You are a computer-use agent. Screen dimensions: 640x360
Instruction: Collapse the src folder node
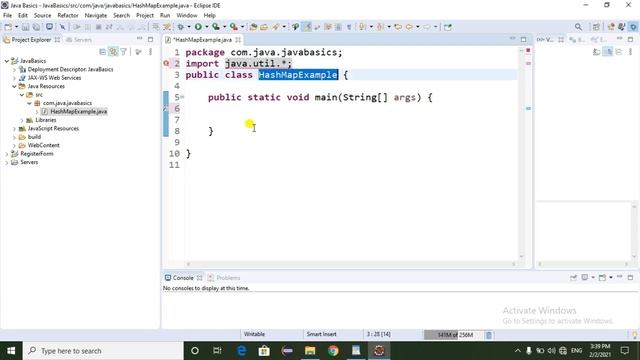22,95
